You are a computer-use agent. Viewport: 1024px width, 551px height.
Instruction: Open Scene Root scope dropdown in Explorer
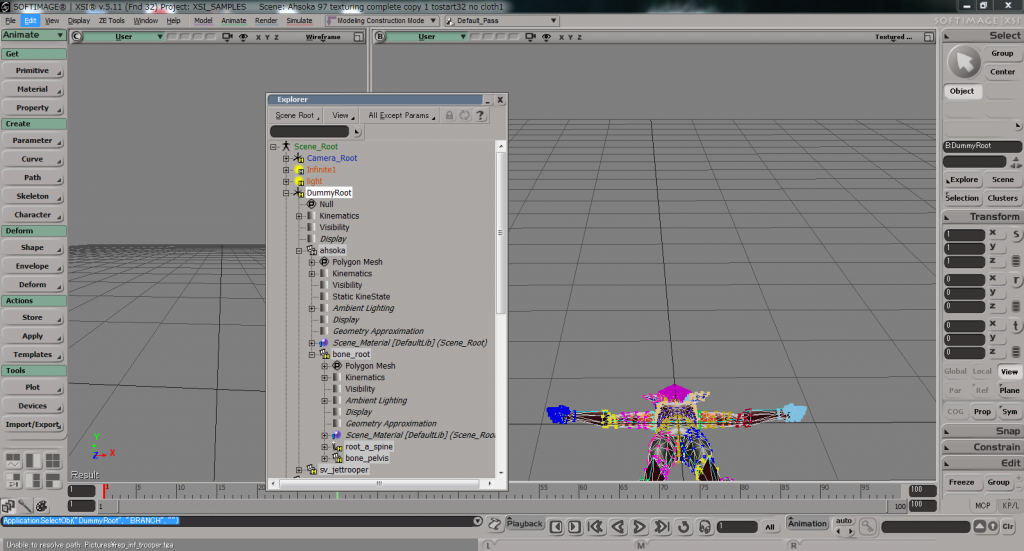click(296, 116)
